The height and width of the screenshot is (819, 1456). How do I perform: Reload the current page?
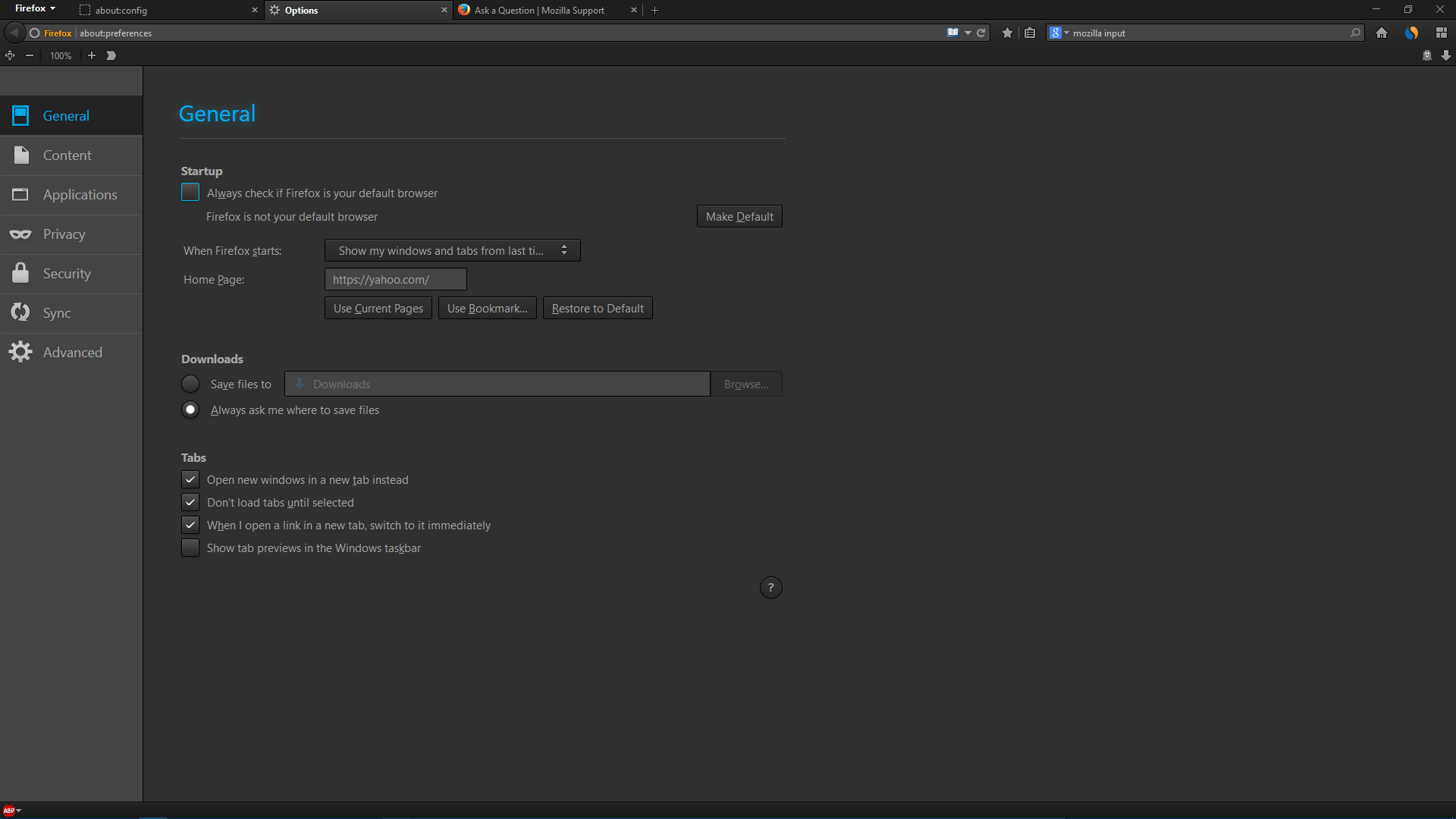point(981,33)
